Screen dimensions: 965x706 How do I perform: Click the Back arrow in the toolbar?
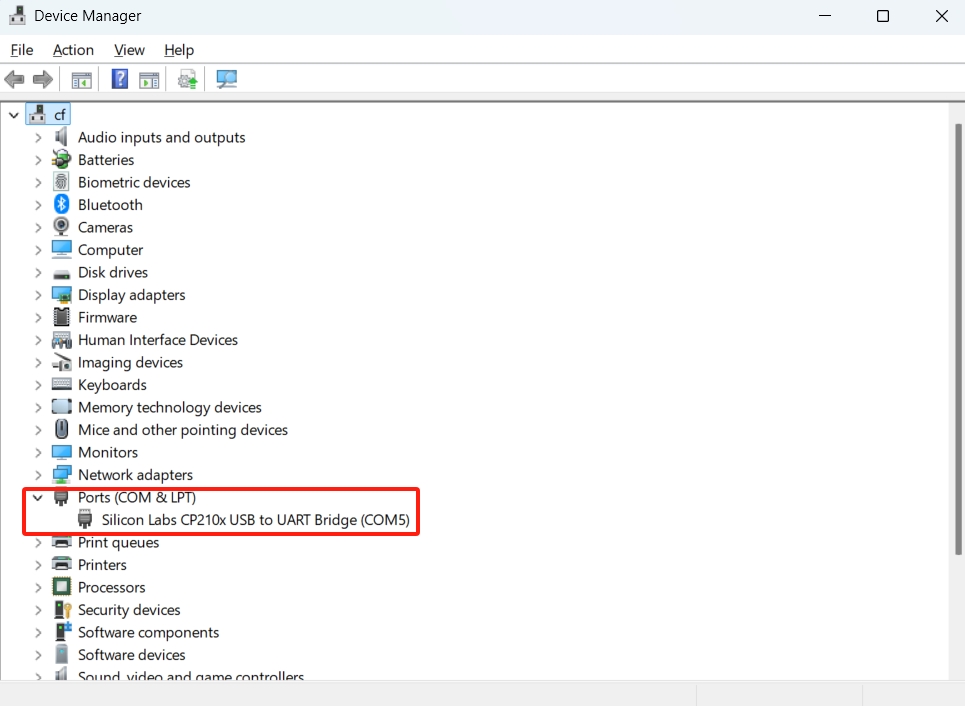[15, 80]
